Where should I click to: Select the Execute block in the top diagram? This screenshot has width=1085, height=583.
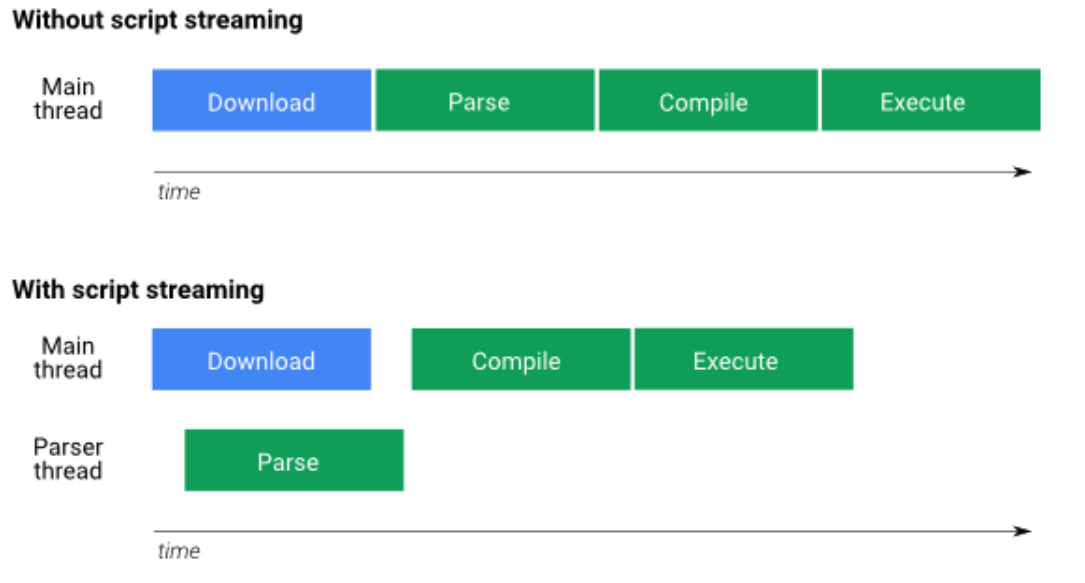tap(930, 101)
